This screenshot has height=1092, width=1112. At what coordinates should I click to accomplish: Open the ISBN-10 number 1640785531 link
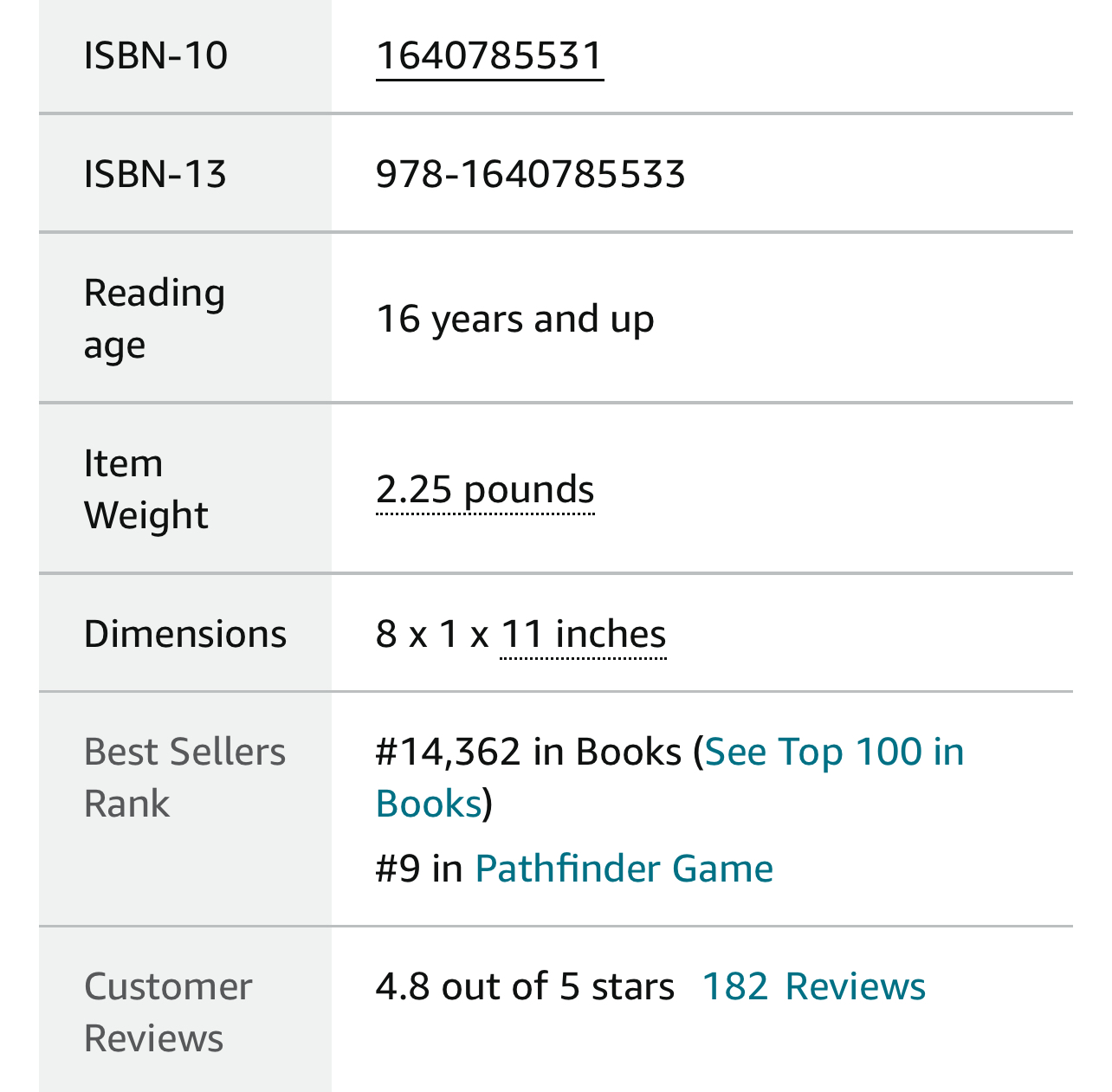[x=489, y=56]
